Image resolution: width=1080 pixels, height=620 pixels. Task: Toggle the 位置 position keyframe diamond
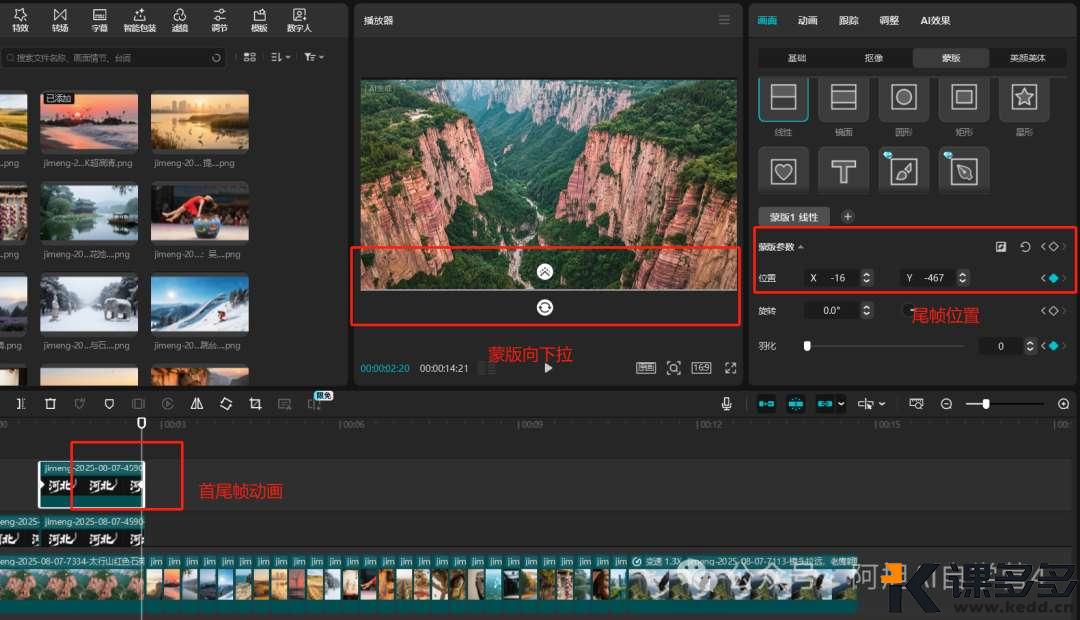1053,278
